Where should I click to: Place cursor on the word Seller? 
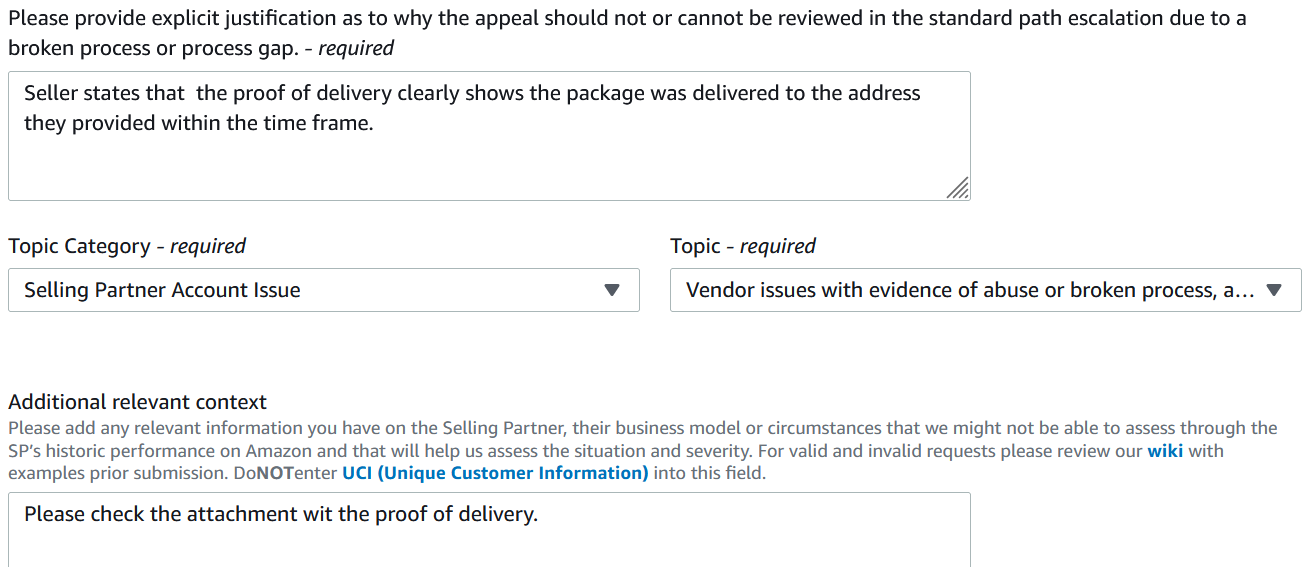(x=51, y=93)
